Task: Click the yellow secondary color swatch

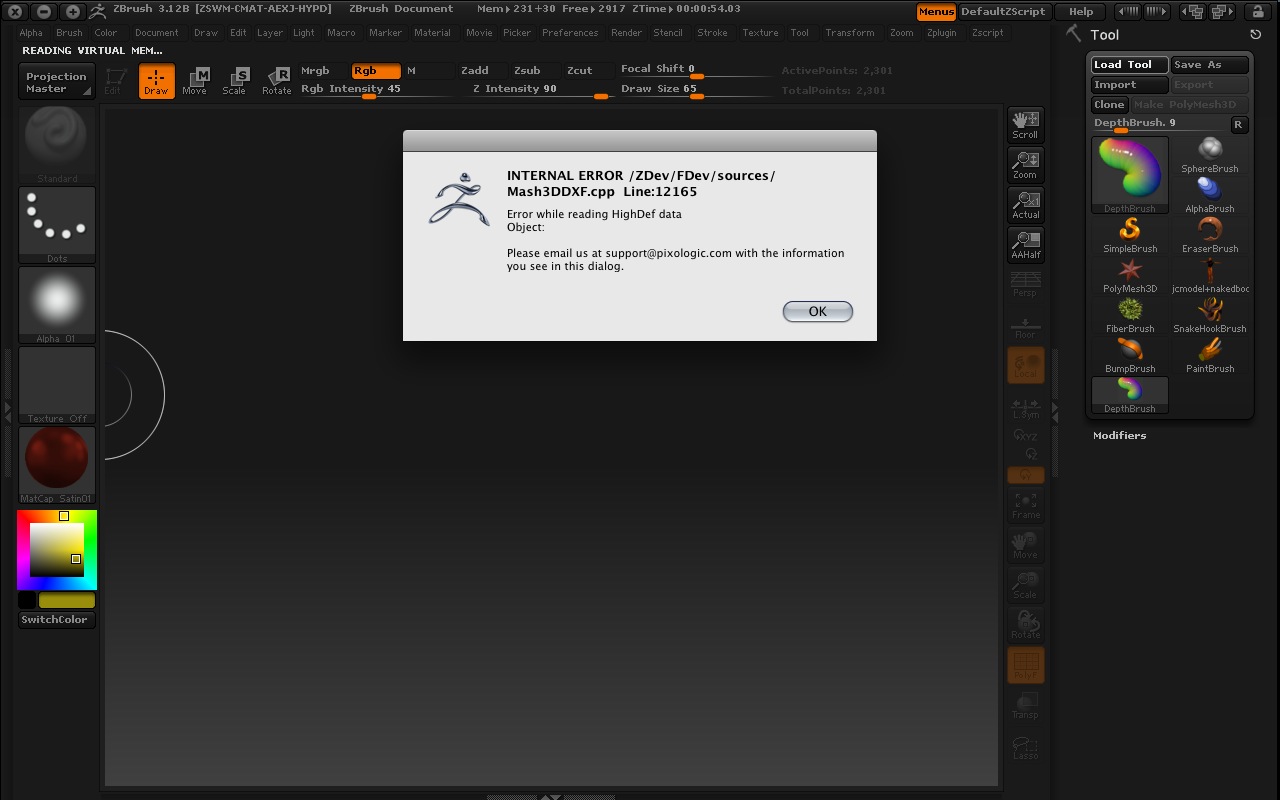Action: (67, 601)
